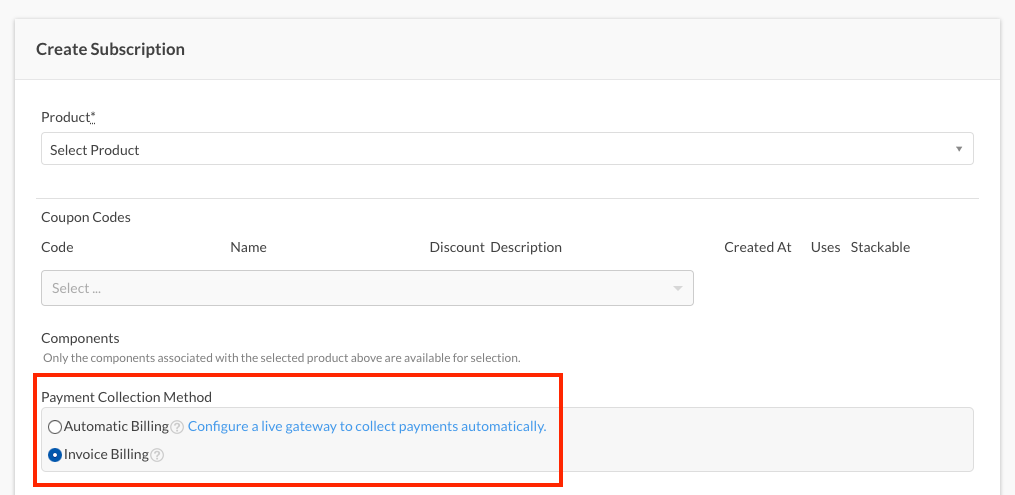
Task: Select the Automatic Billing radio button
Action: click(x=55, y=427)
